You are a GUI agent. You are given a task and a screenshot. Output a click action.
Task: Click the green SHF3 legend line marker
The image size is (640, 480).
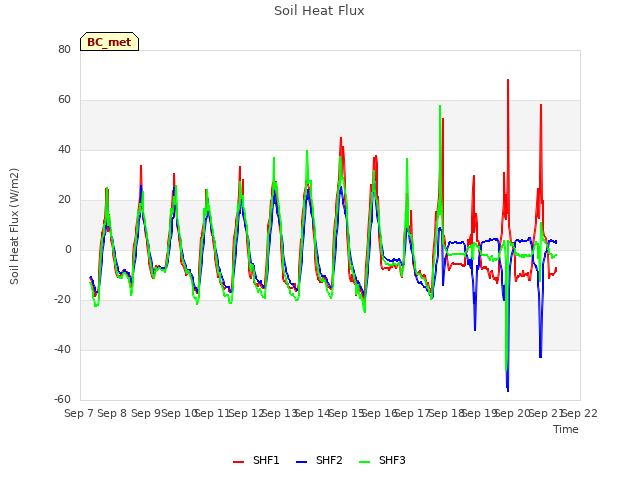pos(364,461)
